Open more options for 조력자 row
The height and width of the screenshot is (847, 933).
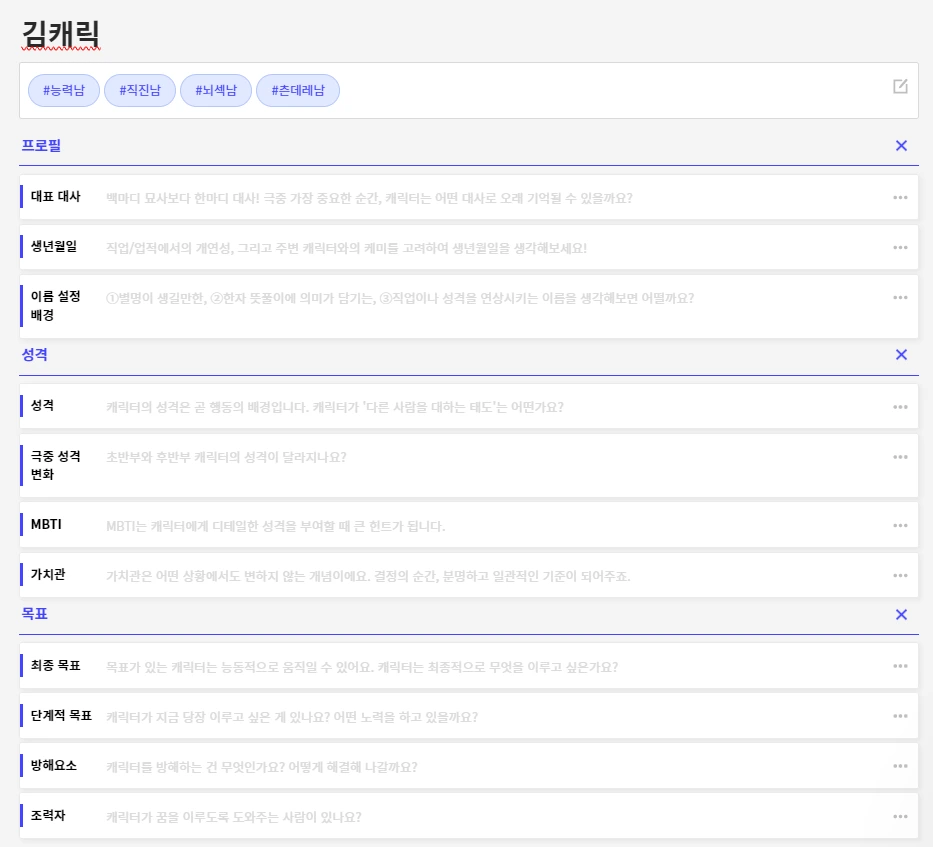900,815
